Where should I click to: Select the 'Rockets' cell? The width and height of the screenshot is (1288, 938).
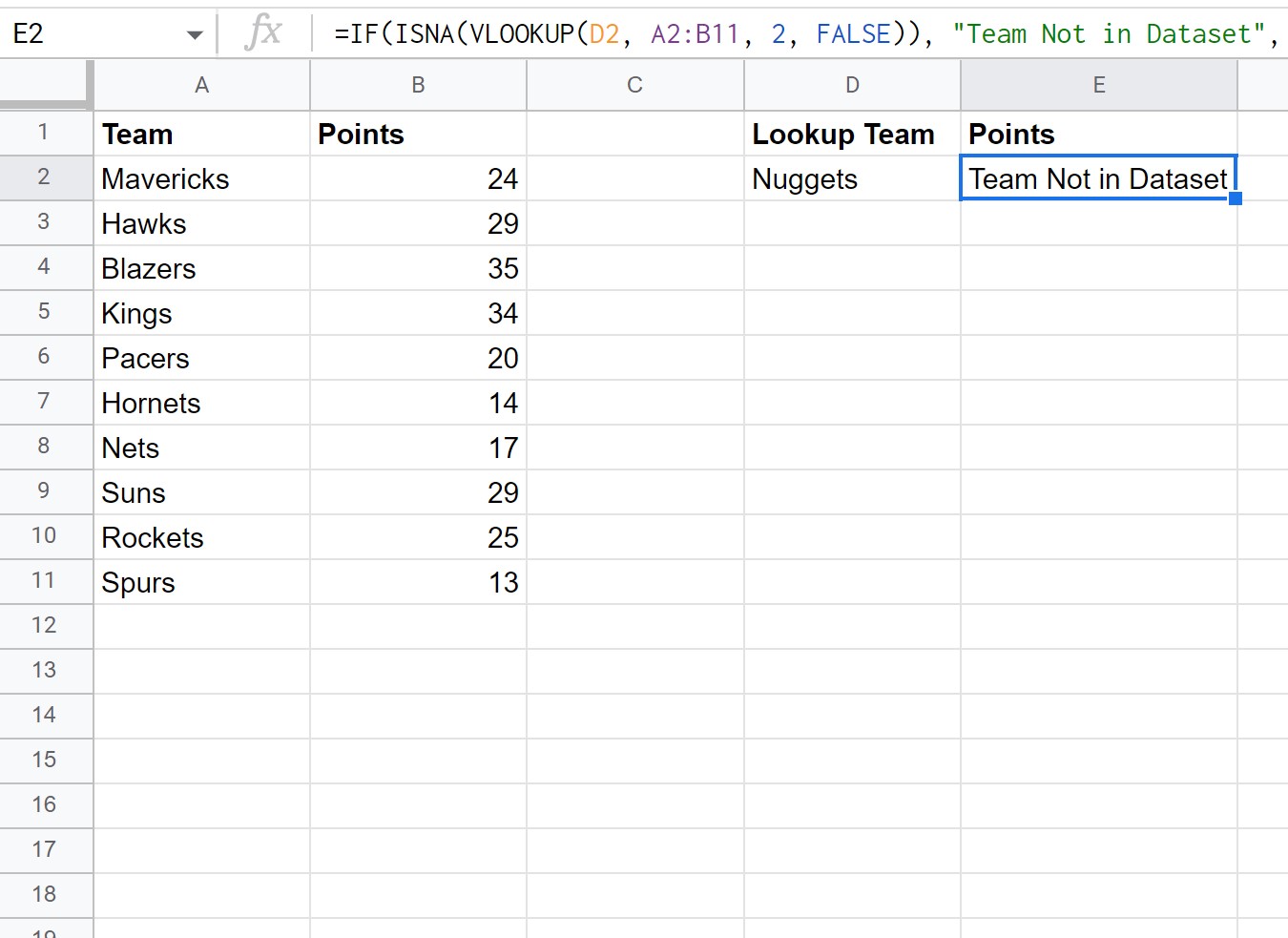[x=202, y=537]
